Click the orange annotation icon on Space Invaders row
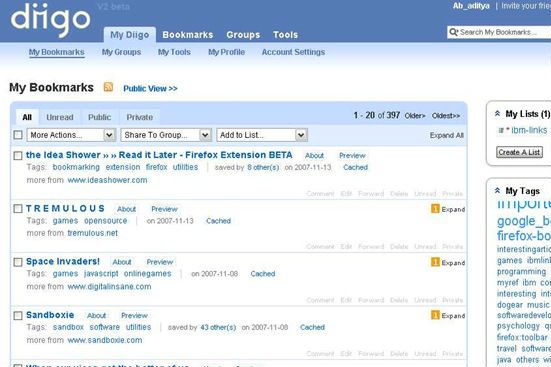The width and height of the screenshot is (551, 367). click(x=435, y=262)
